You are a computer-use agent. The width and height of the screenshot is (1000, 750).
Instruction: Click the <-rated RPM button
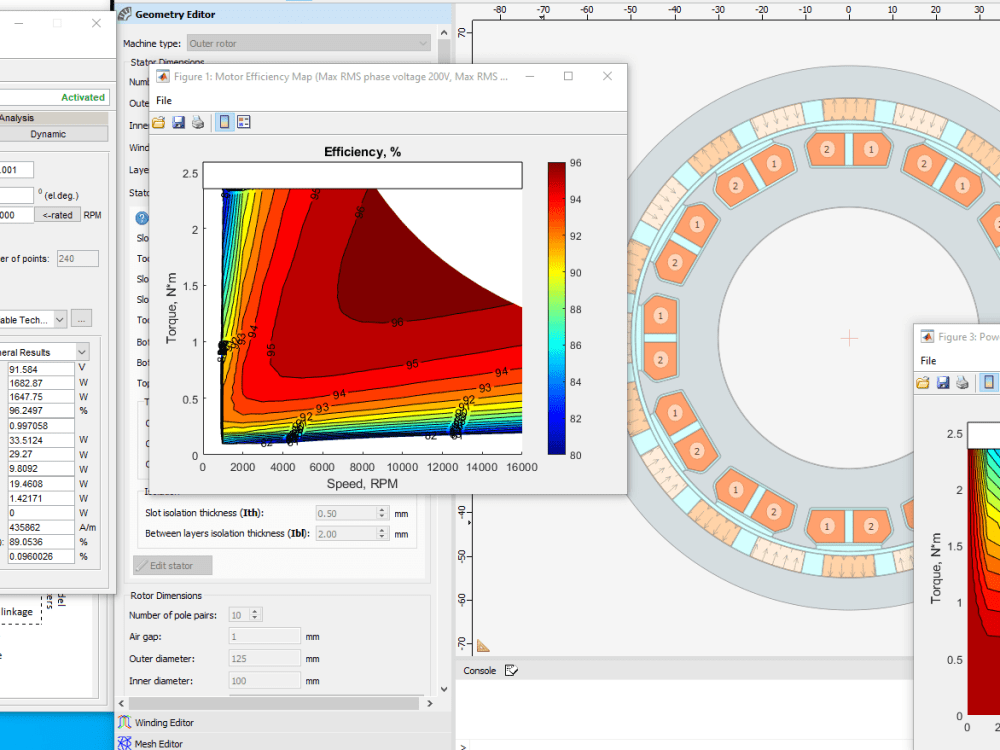[x=57, y=214]
